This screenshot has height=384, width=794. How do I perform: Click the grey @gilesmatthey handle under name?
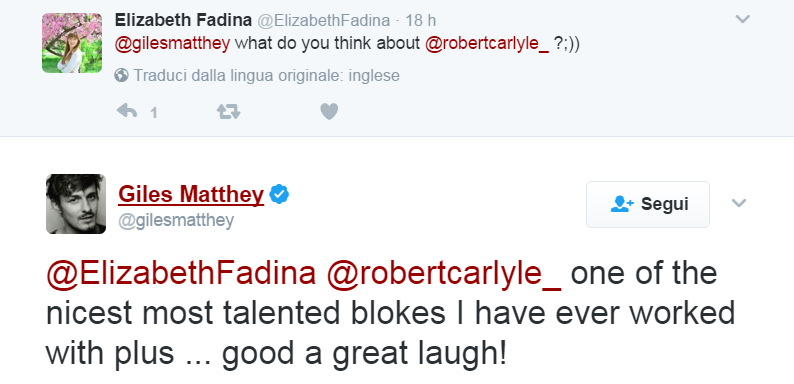coord(176,221)
